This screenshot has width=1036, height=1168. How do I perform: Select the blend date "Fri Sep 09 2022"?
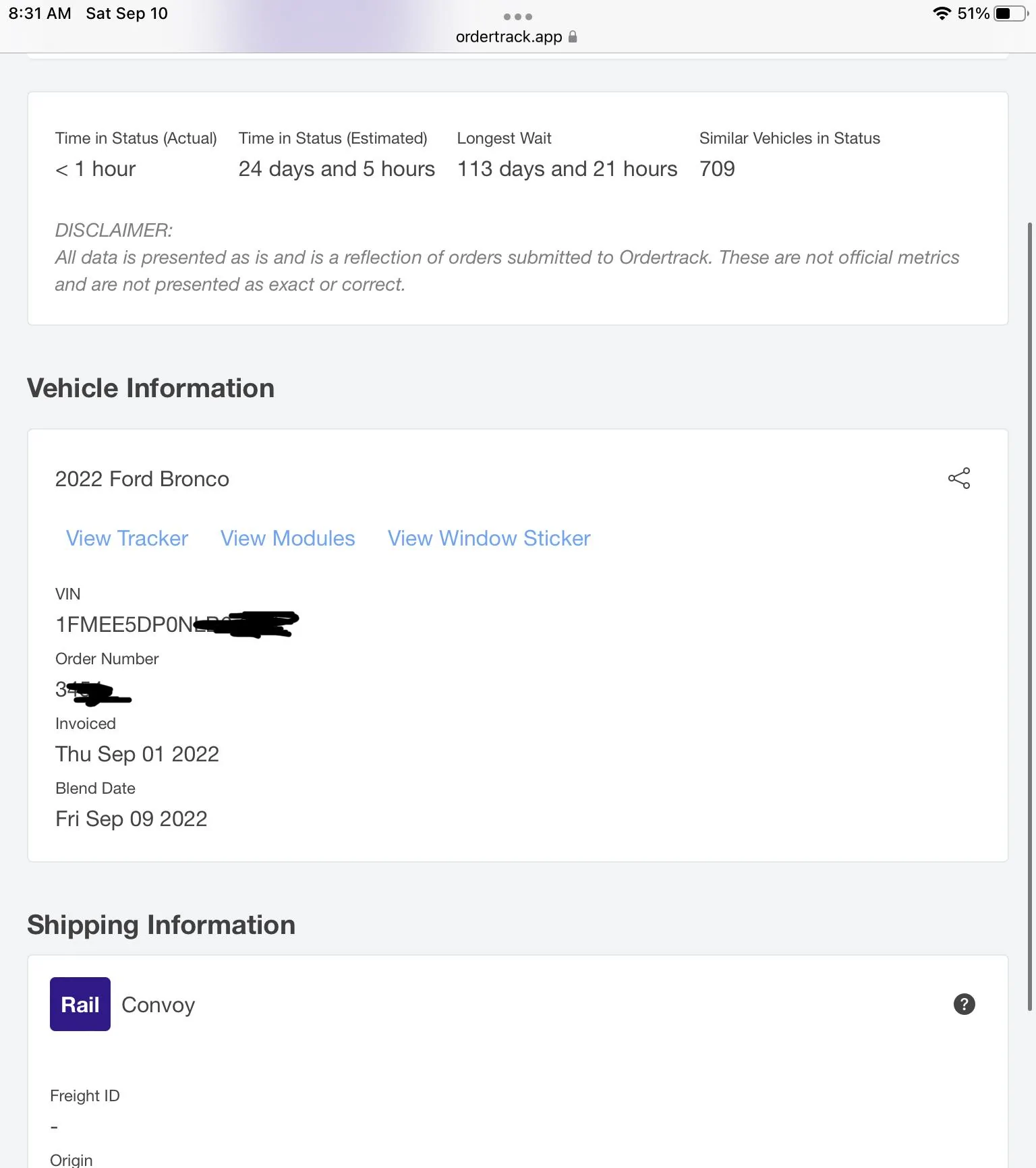(131, 819)
